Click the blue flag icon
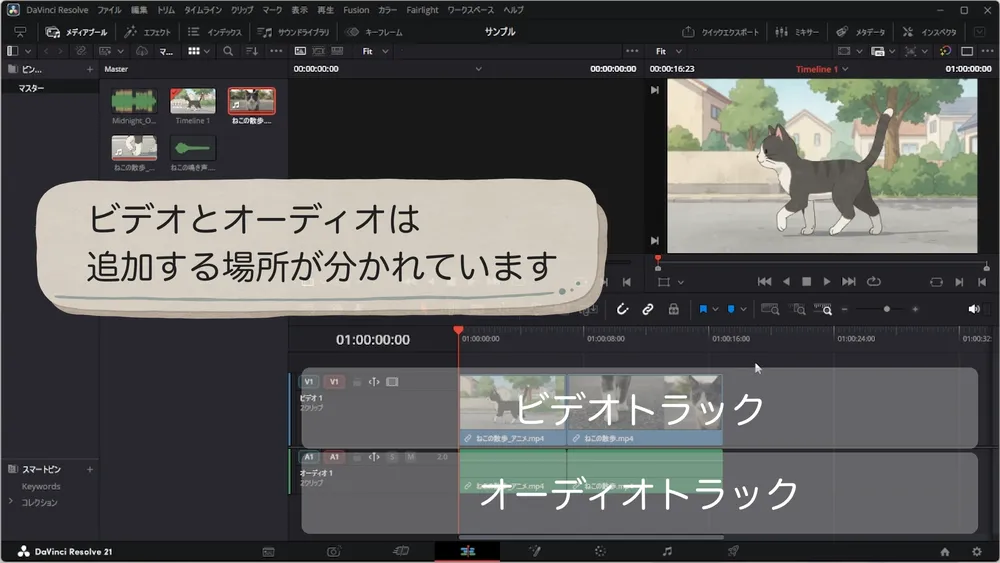The image size is (1000, 563). point(703,309)
